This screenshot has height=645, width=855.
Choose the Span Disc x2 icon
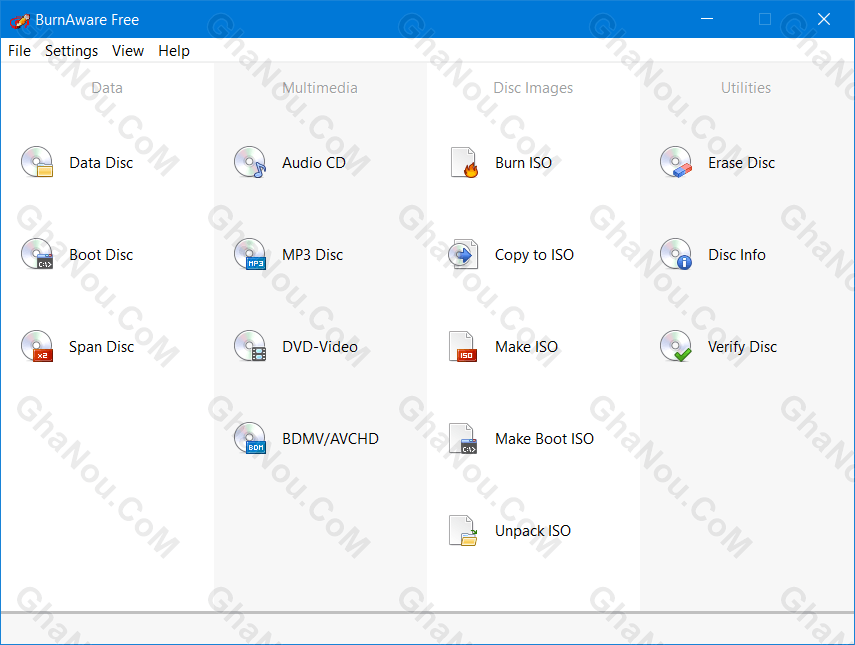pos(37,347)
